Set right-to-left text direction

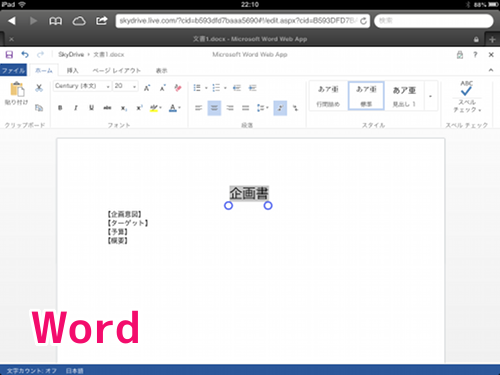295,108
